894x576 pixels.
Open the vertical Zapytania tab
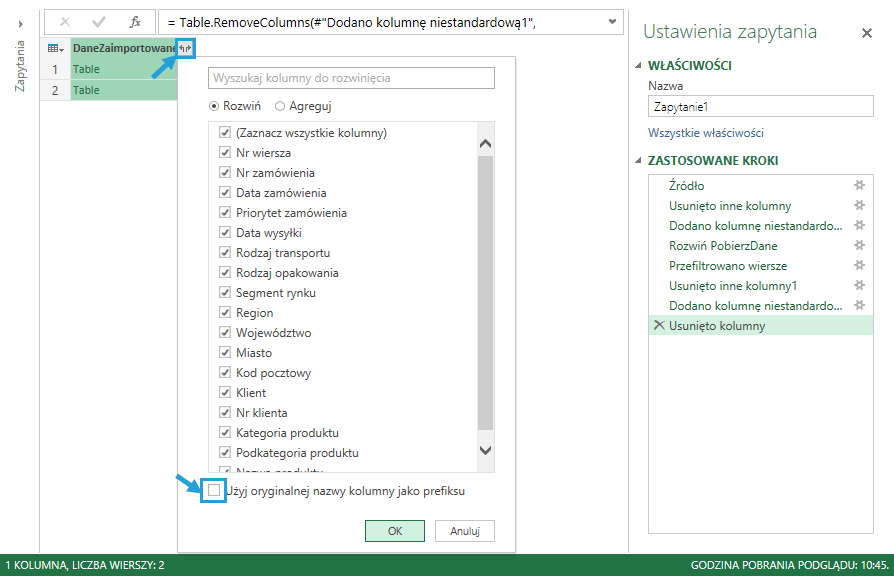(18, 65)
